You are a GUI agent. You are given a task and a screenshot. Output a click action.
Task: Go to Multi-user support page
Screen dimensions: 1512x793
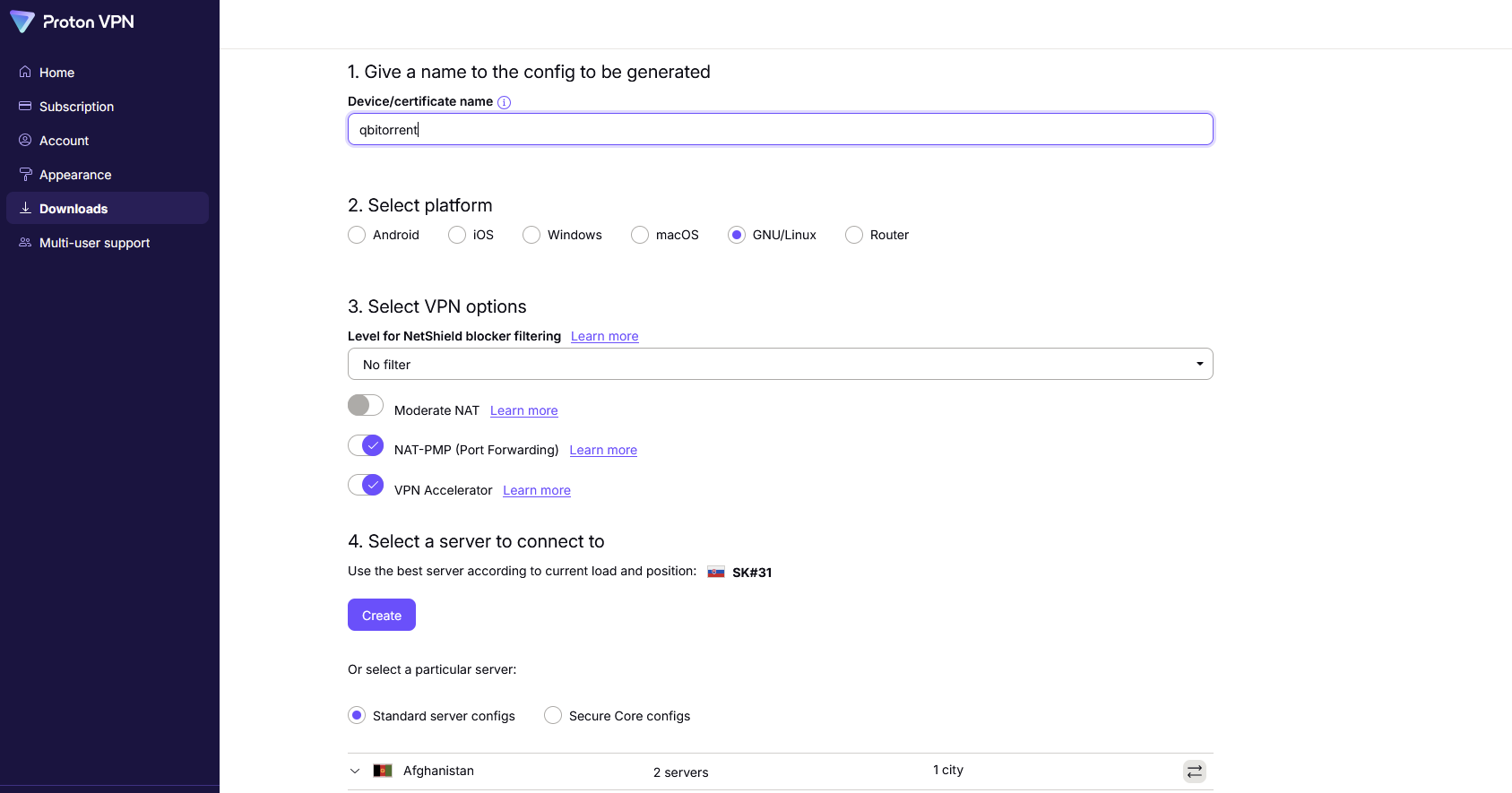click(x=94, y=243)
